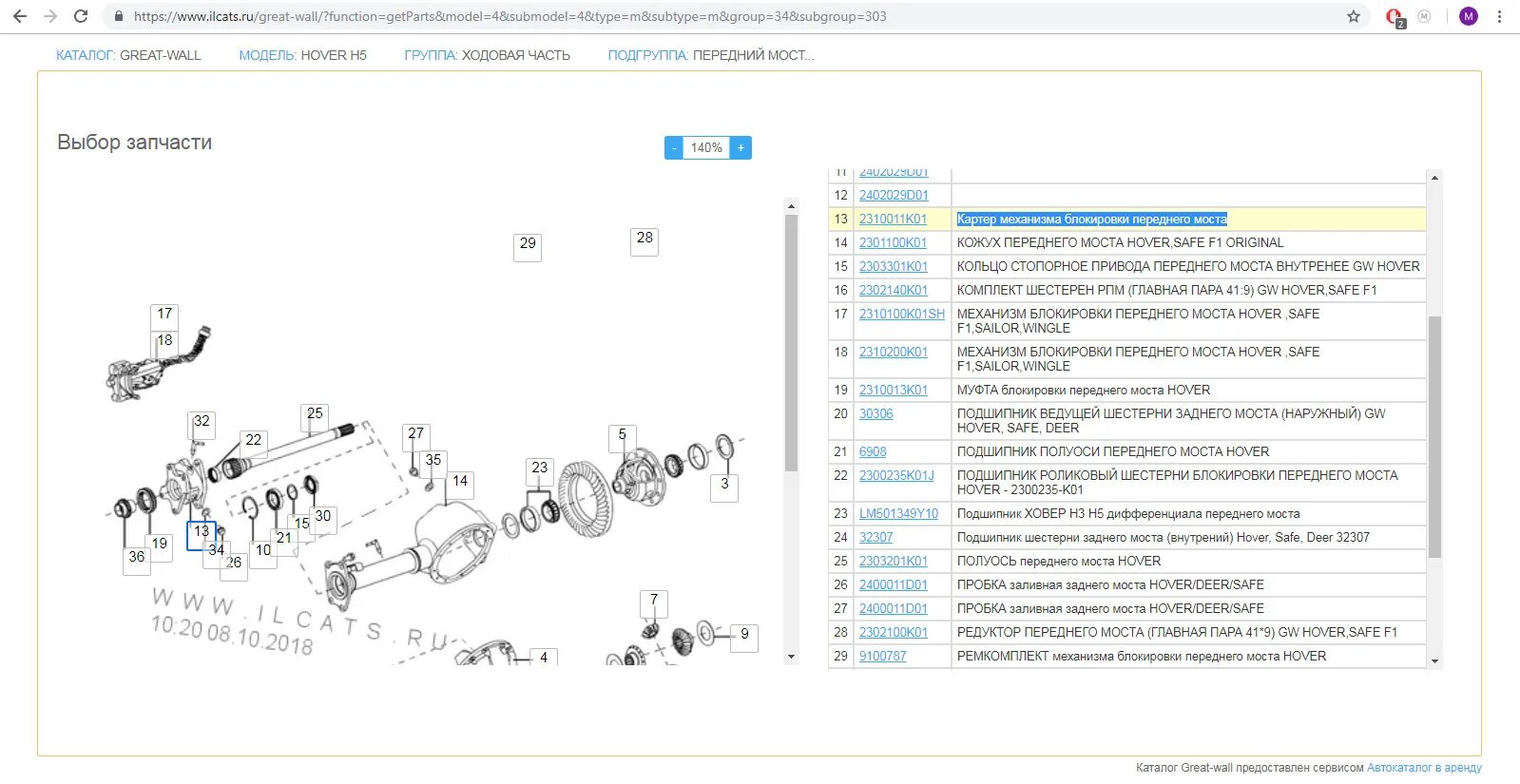This screenshot has width=1520, height=784.
Task: Open МОДЕЛЬ: HOVER H5 breadcrumb
Action: click(302, 55)
